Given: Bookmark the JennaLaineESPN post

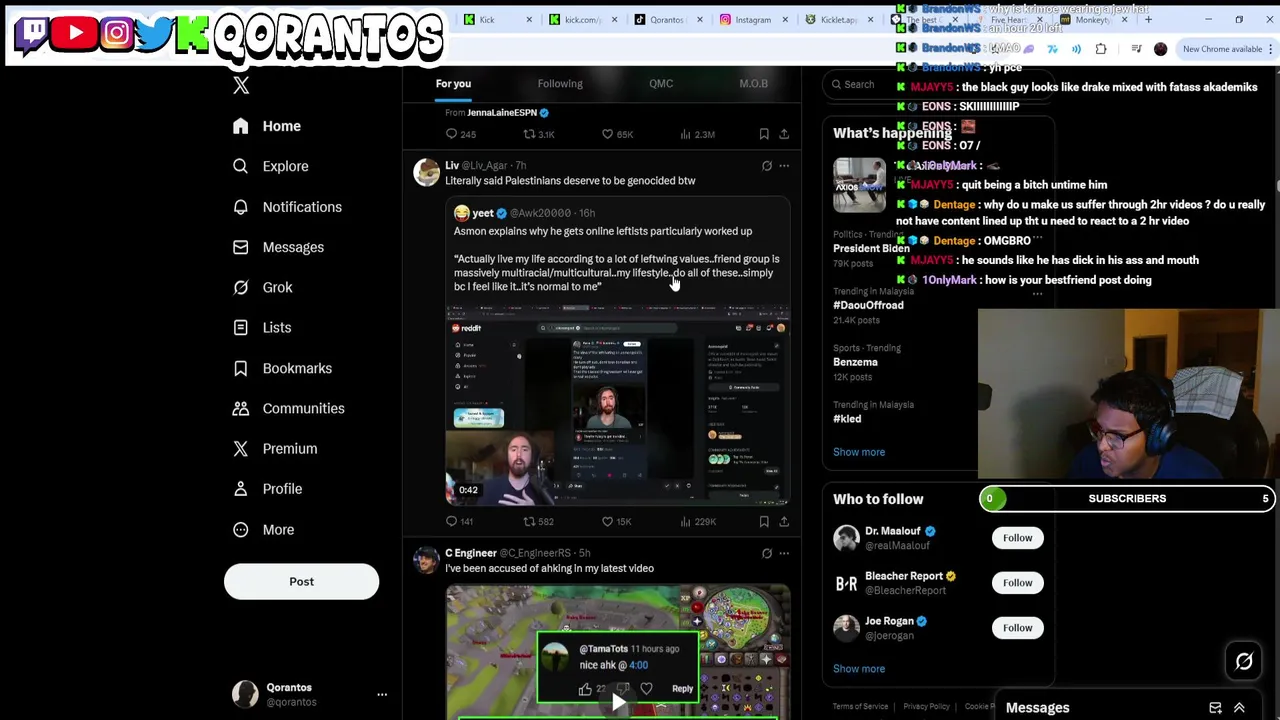Looking at the screenshot, I should click(764, 134).
